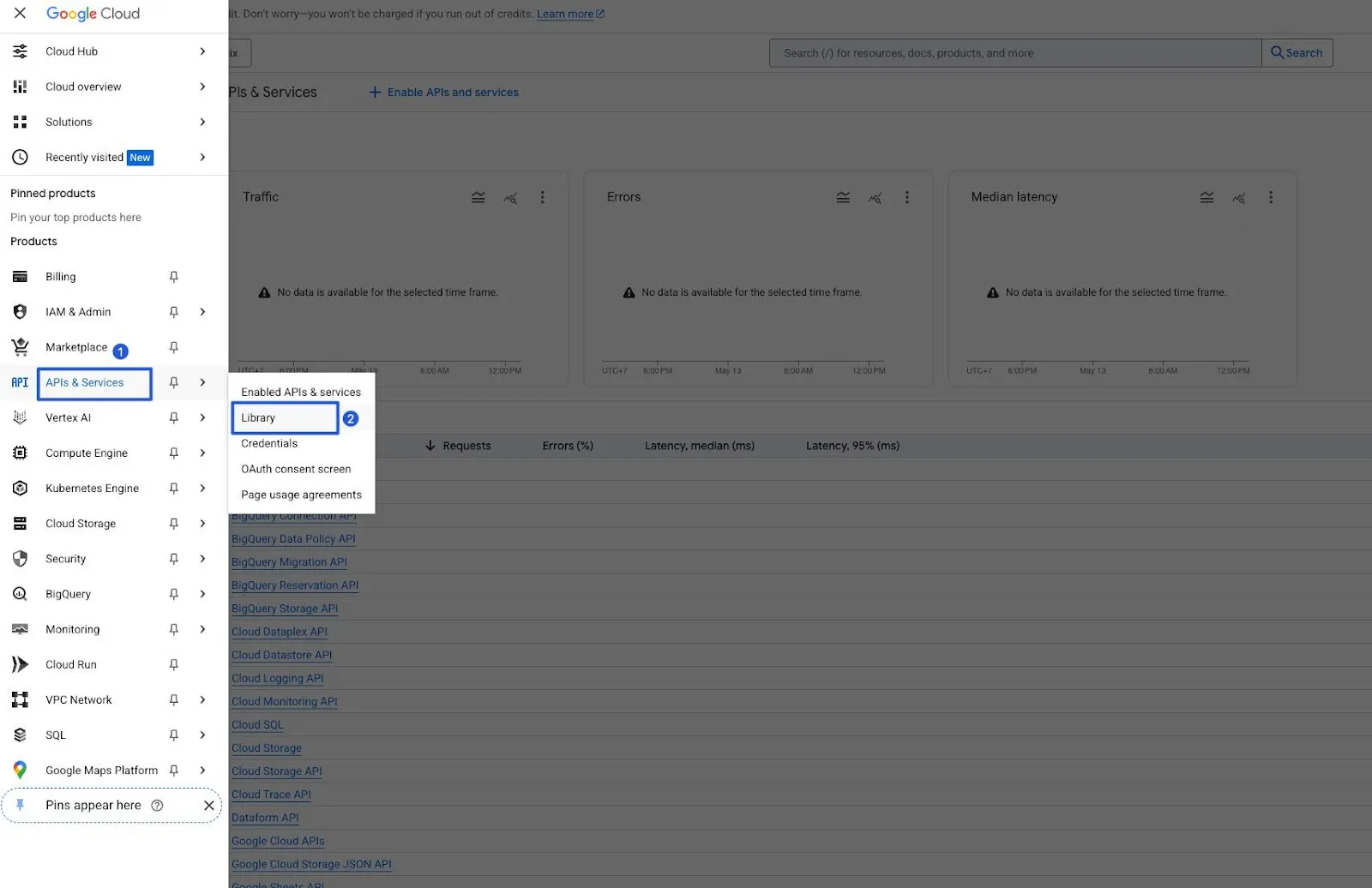Pin Cloud Storage product
The image size is (1372, 888).
173,523
